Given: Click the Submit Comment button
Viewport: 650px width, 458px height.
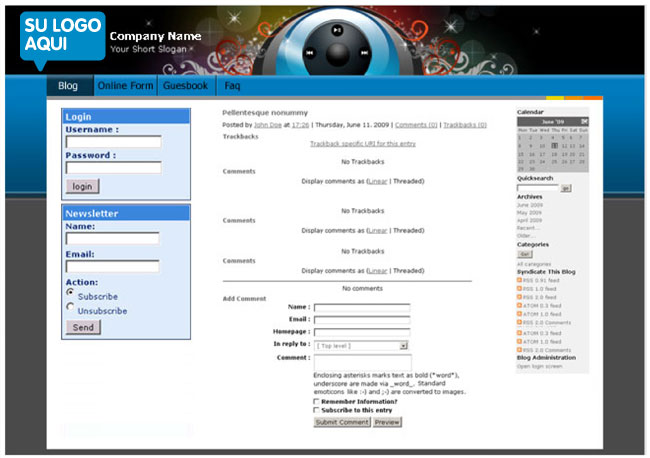Looking at the screenshot, I should (342, 422).
